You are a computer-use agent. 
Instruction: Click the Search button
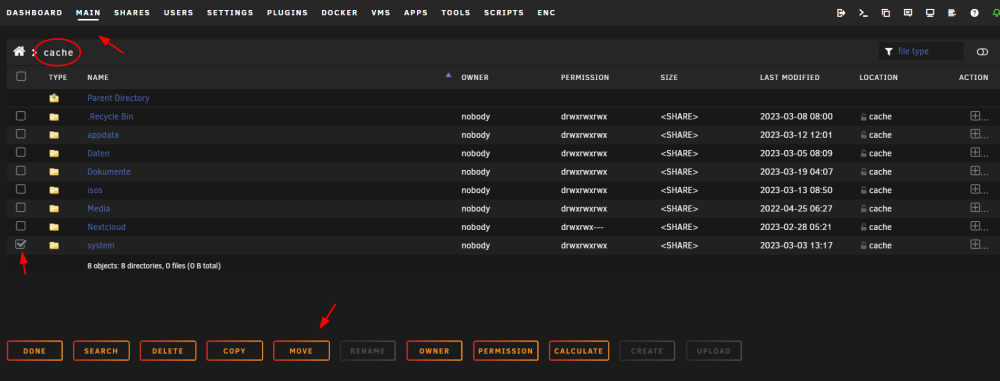click(x=101, y=351)
